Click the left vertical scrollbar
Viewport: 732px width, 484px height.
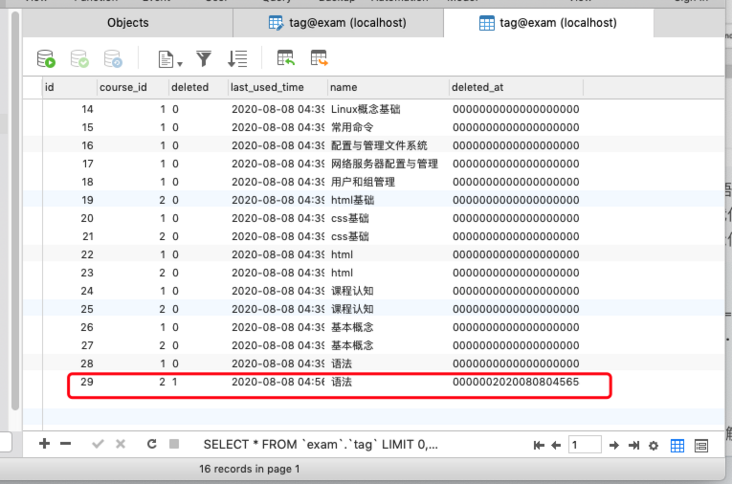15,210
